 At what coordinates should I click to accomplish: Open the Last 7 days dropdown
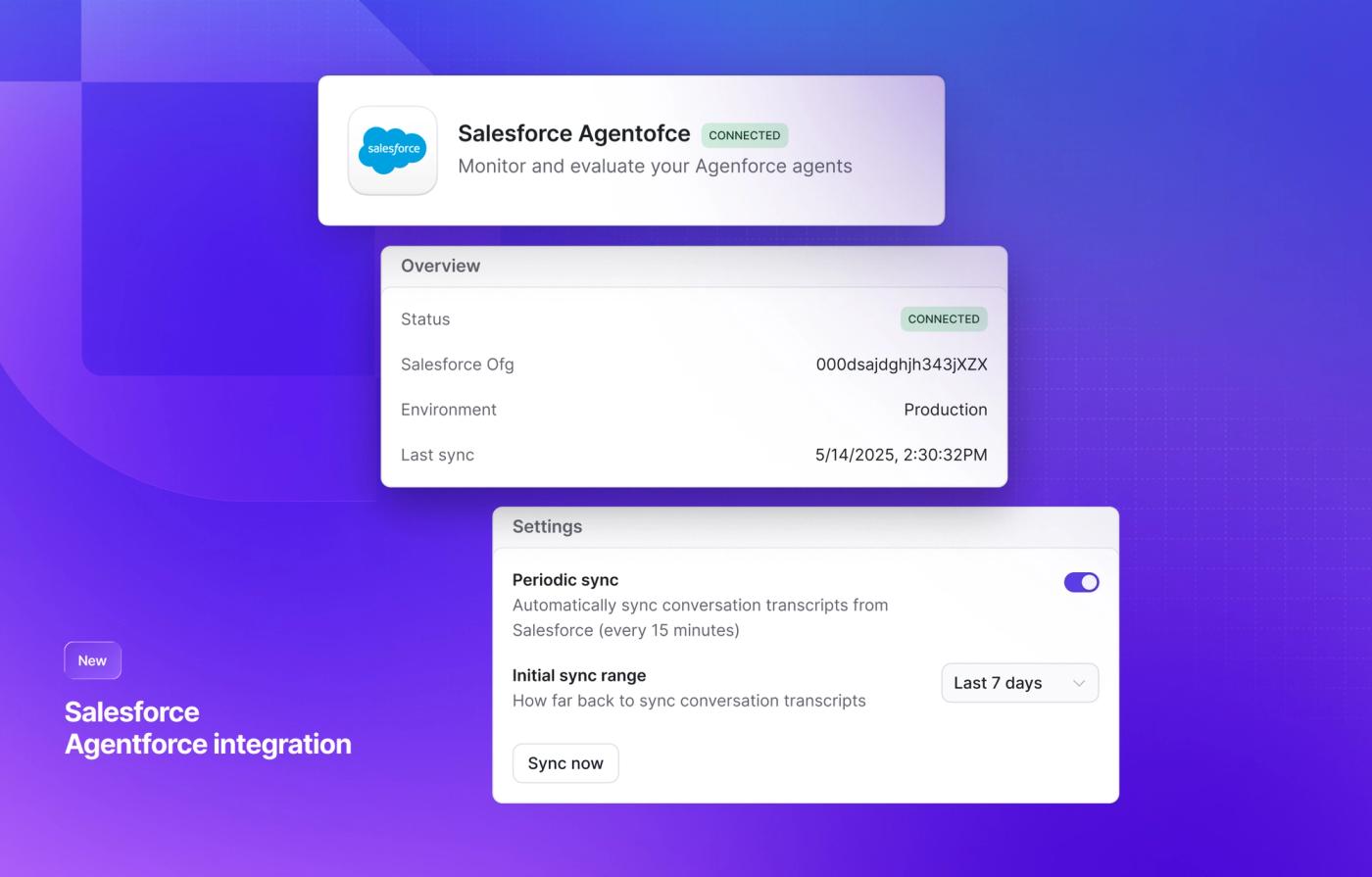(1019, 683)
